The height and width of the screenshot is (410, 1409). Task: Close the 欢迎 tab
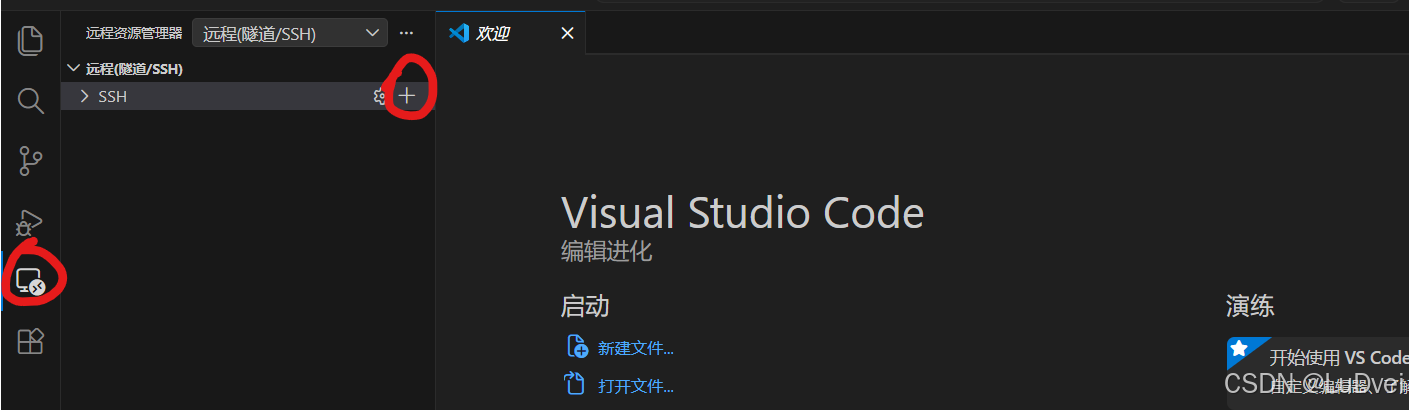pyautogui.click(x=567, y=33)
